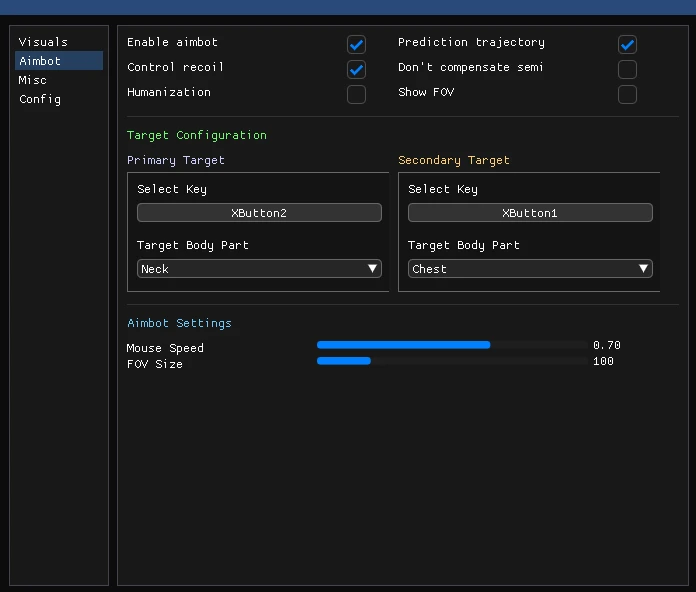Open the Visuals tab in the sidebar
This screenshot has width=696, height=592.
[43, 42]
